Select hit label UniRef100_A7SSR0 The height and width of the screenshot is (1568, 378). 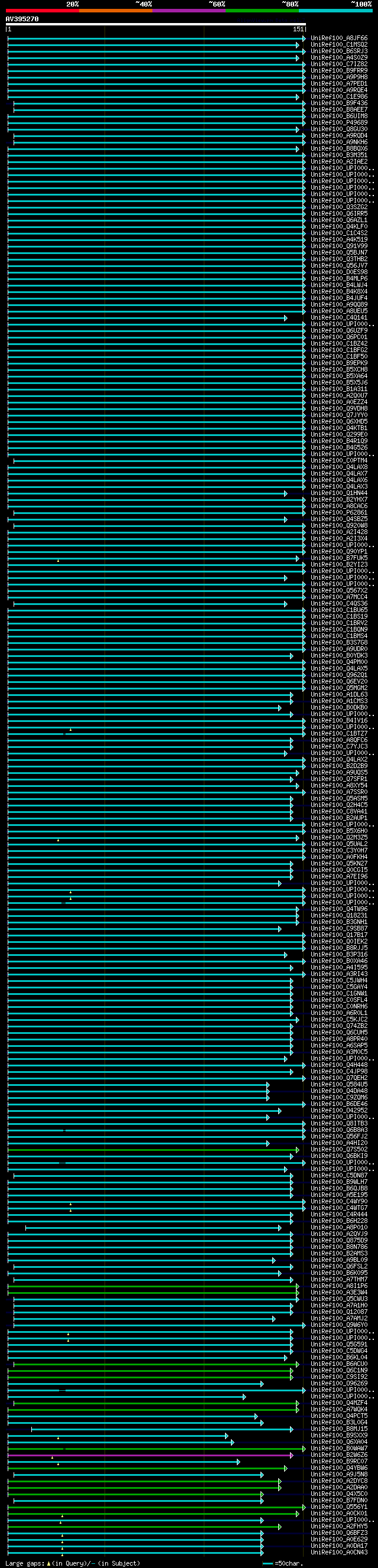[339, 791]
